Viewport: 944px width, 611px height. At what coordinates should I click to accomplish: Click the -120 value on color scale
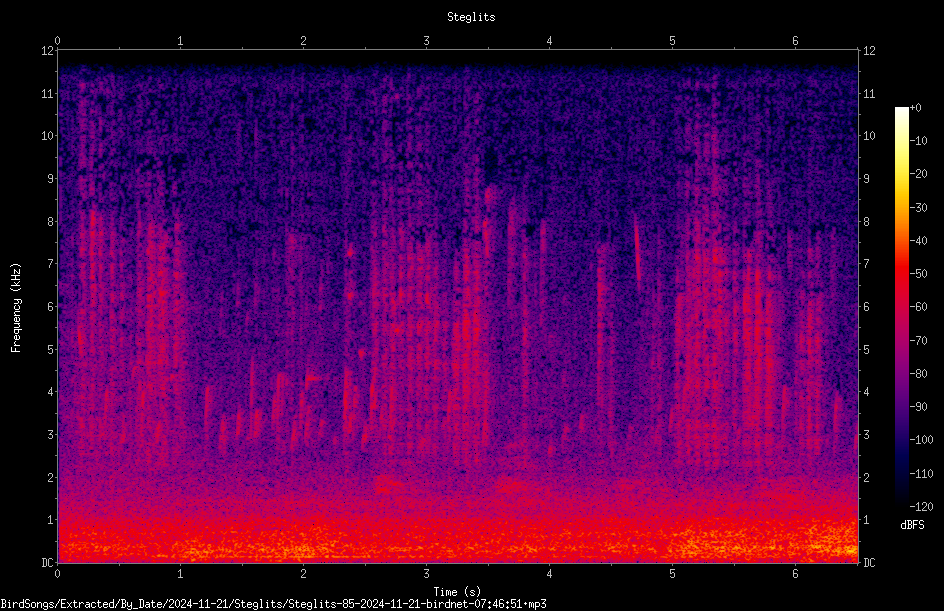click(921, 506)
